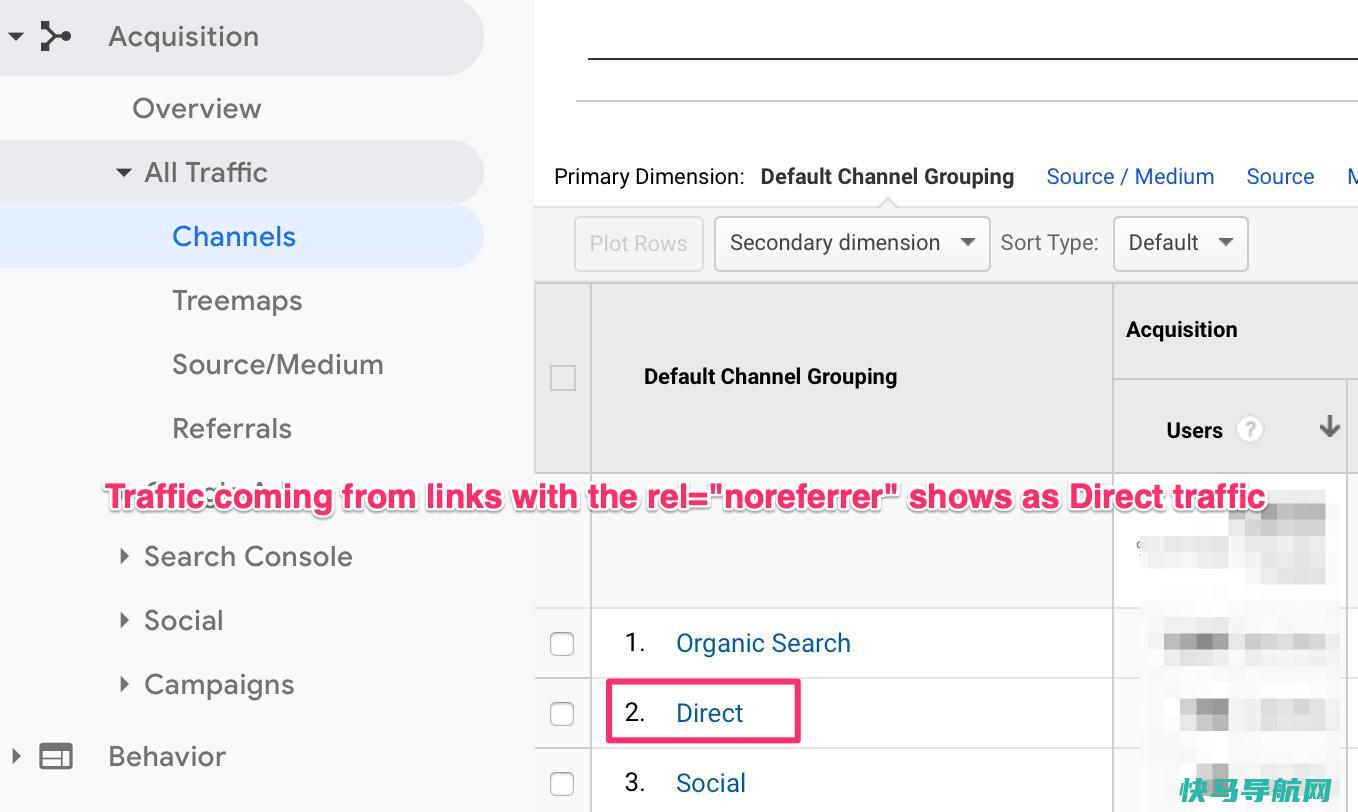Click the Plot Rows button

click(638, 243)
